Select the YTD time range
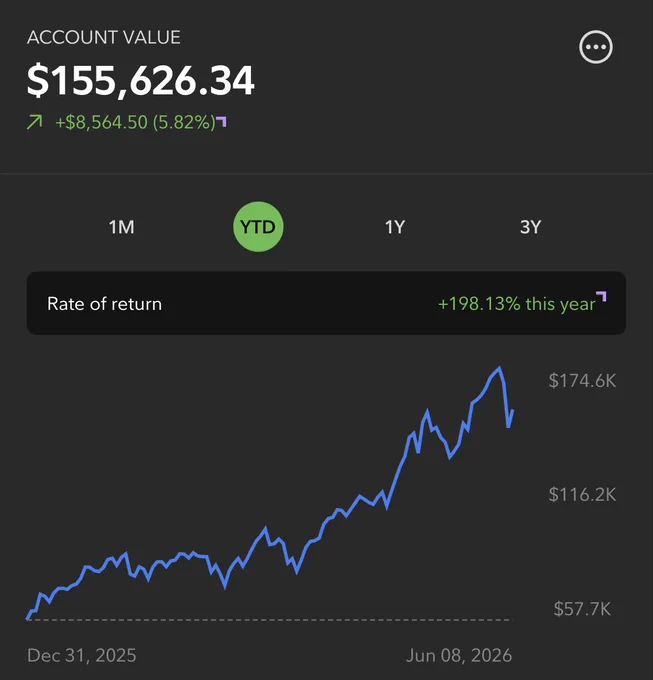The width and height of the screenshot is (653, 680). pos(258,226)
